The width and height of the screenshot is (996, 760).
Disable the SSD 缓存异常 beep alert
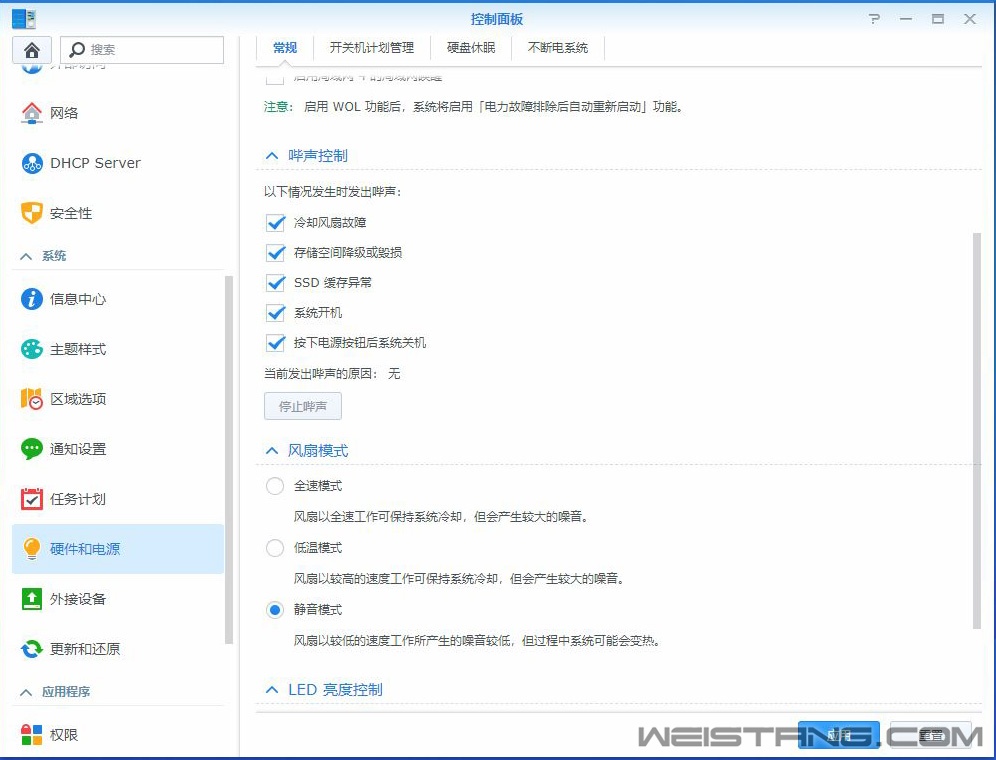click(276, 282)
